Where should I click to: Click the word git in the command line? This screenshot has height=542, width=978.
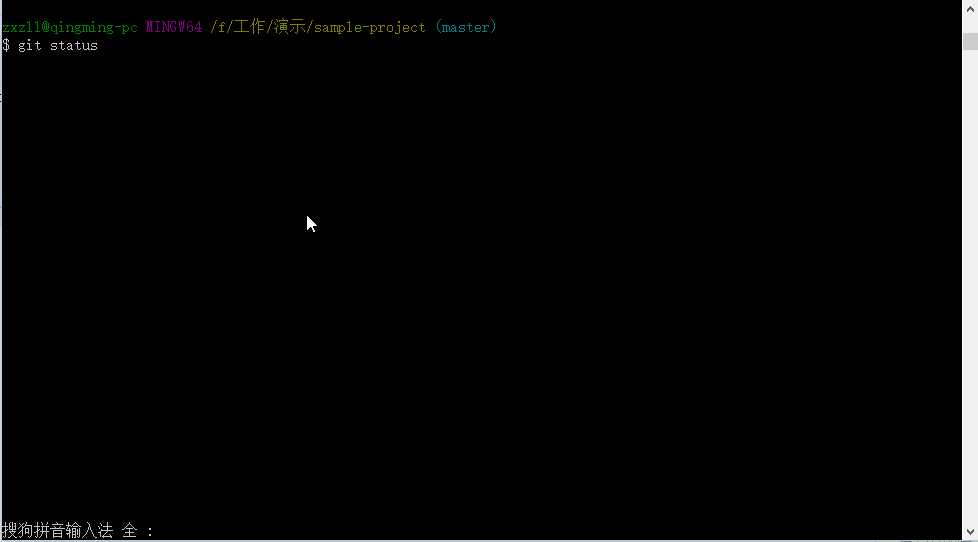point(29,46)
